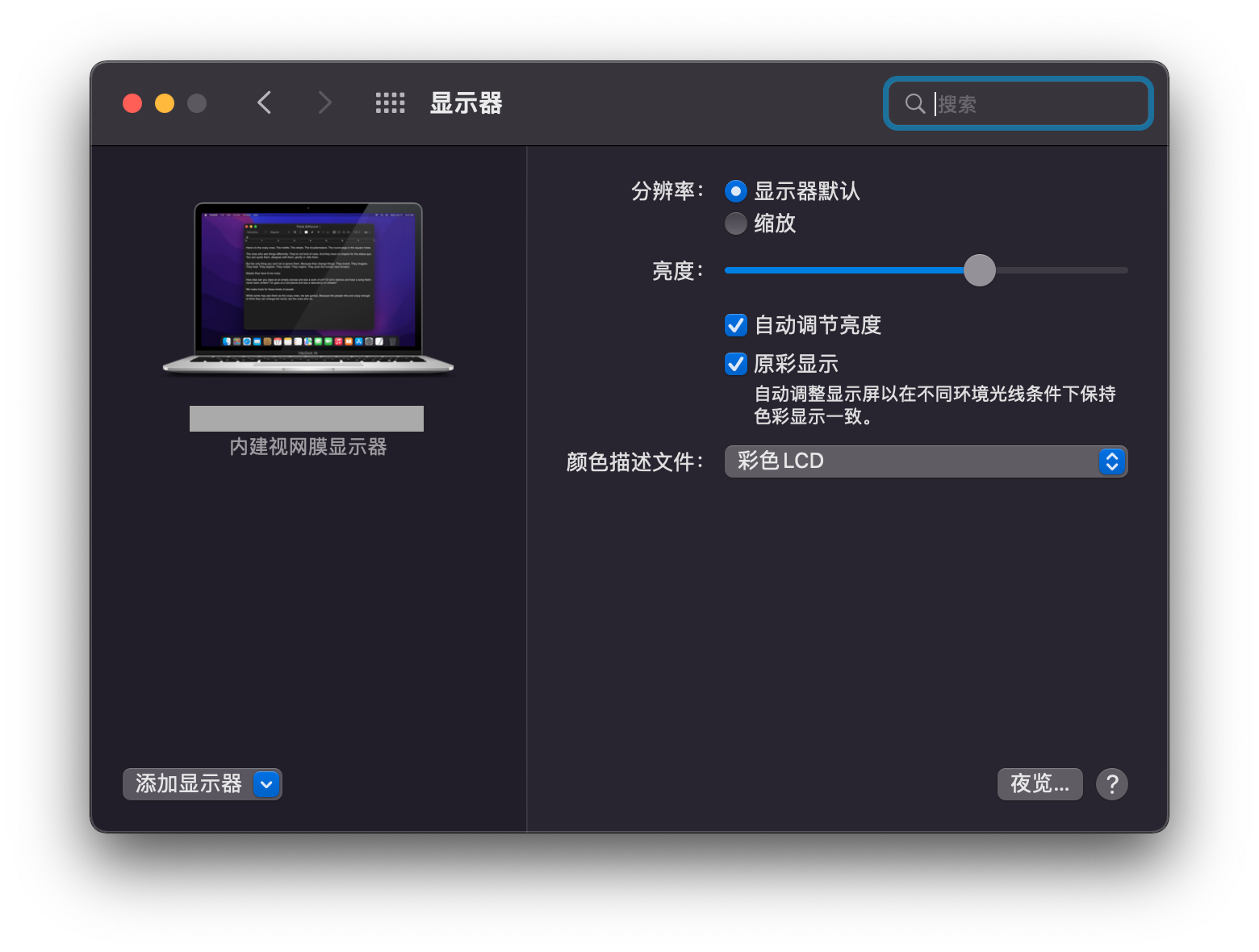Open the 夜览 settings
The image size is (1259, 952).
[x=1039, y=784]
